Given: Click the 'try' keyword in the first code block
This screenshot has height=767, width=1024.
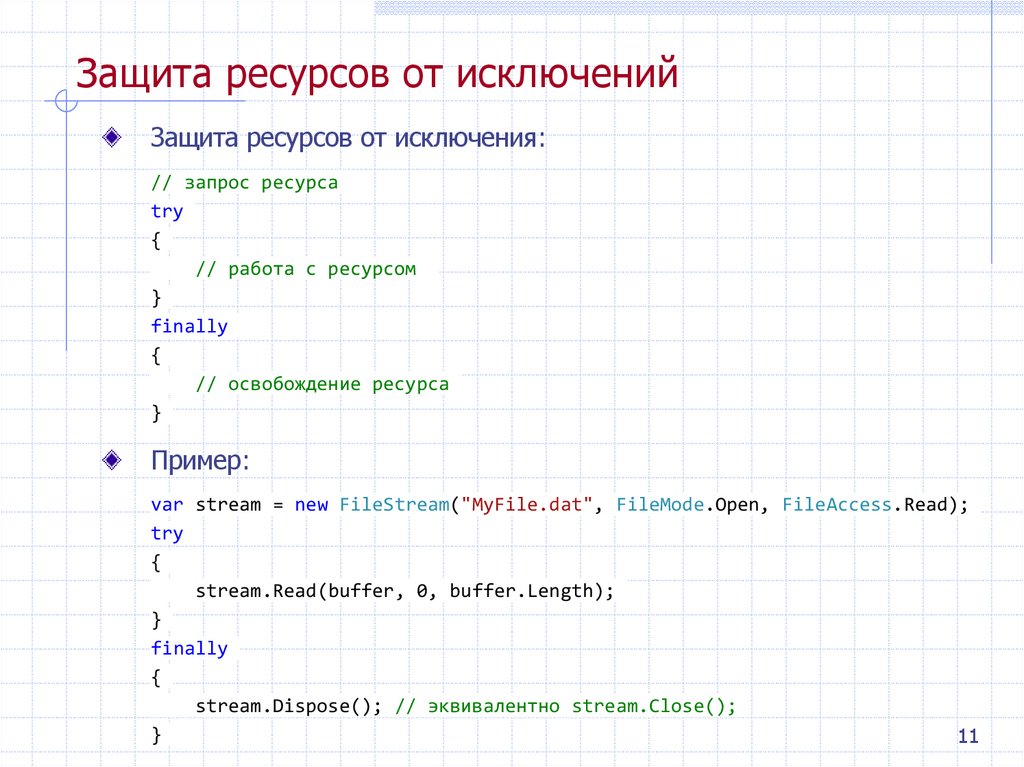Looking at the screenshot, I should [x=166, y=211].
